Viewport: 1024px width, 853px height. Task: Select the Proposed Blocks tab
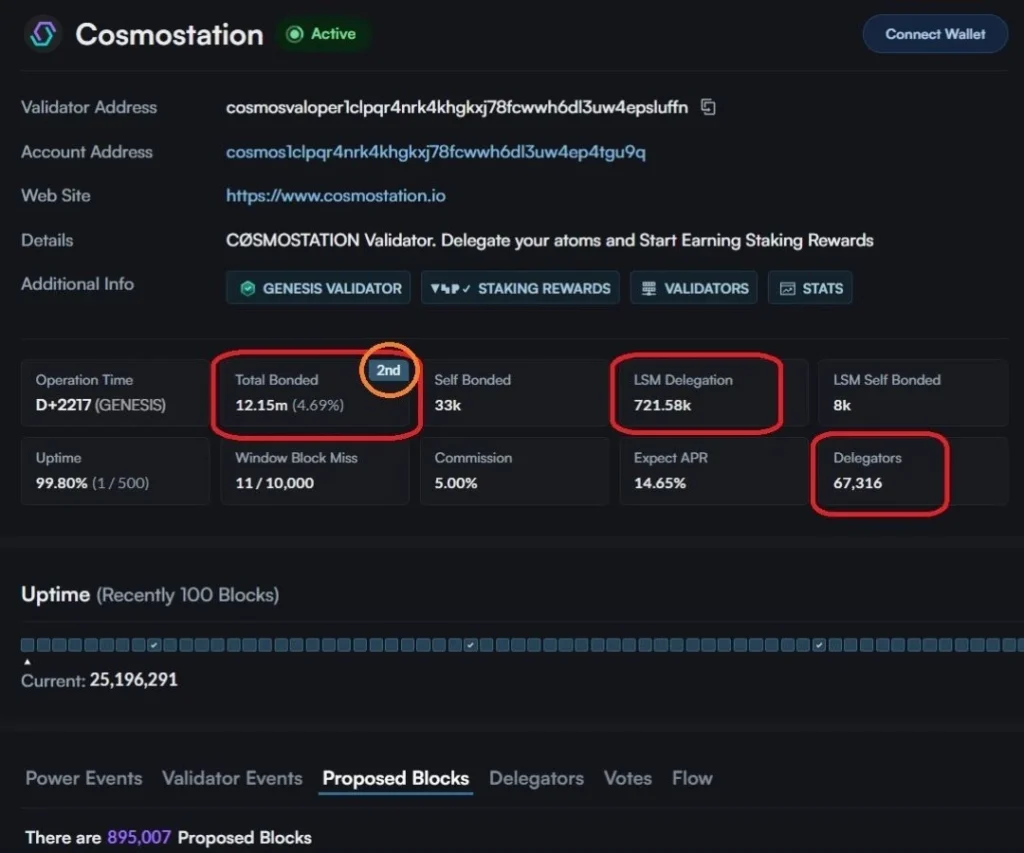click(395, 778)
